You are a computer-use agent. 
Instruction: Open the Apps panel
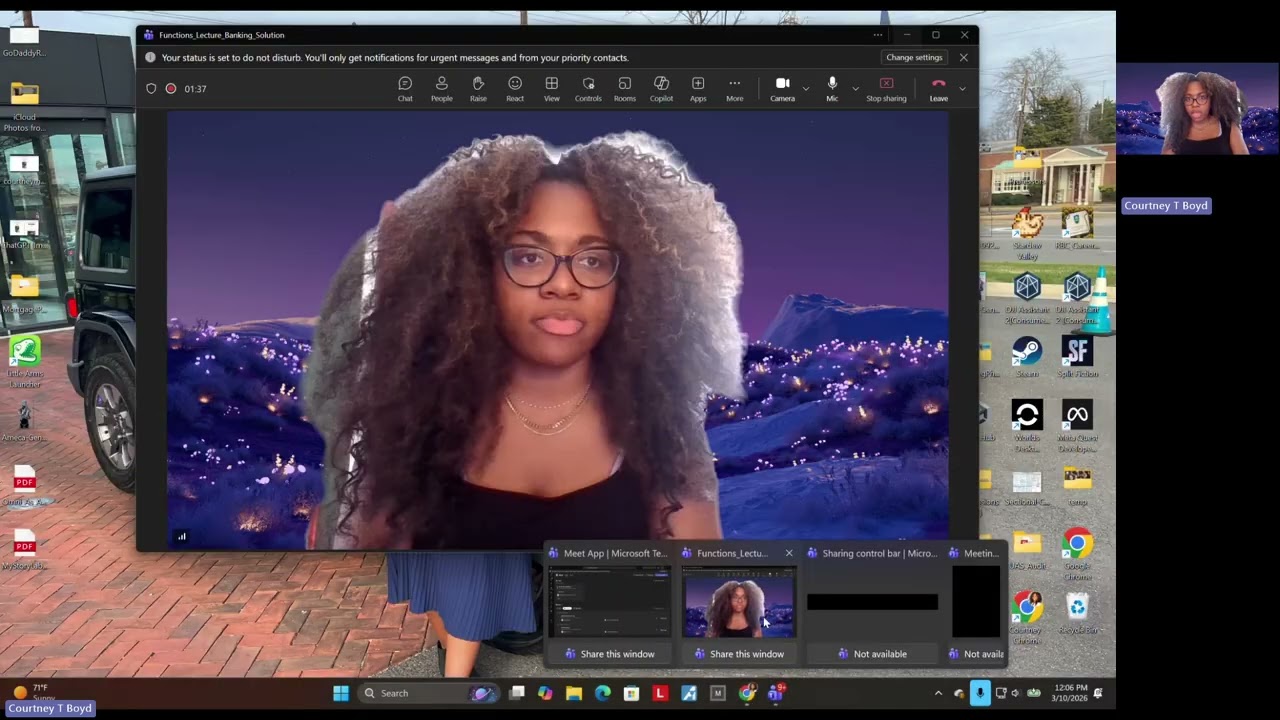click(x=698, y=89)
